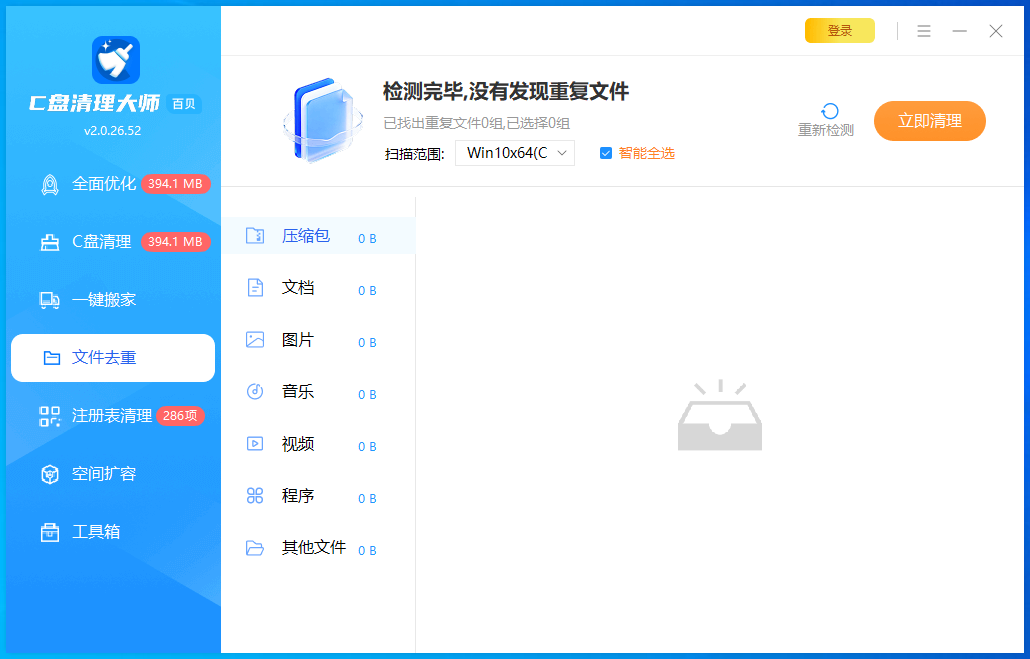Click the 智能全选 label text
Image resolution: width=1030 pixels, height=659 pixels.
646,153
